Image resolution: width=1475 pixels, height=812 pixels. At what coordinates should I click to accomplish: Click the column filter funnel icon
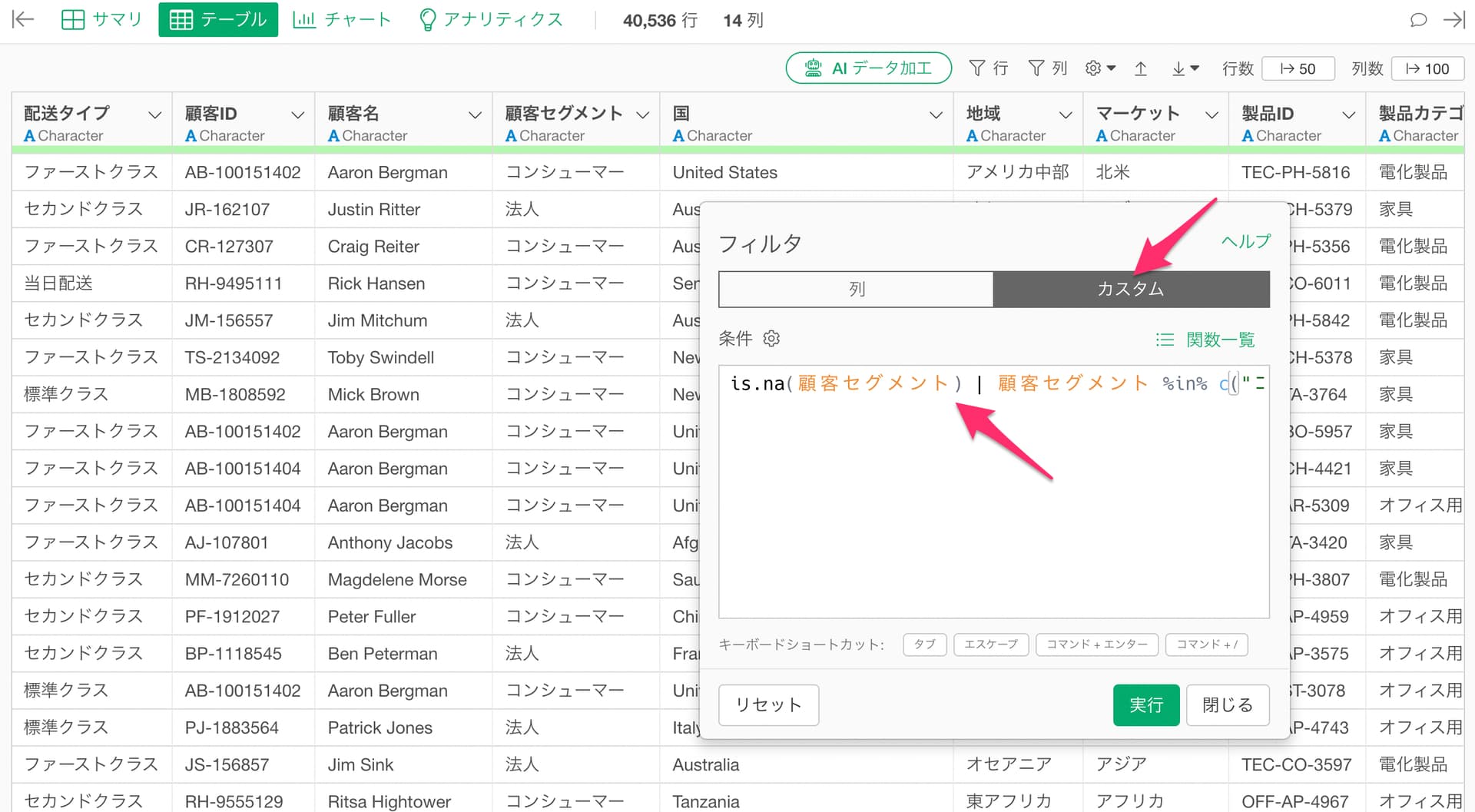[x=1047, y=68]
